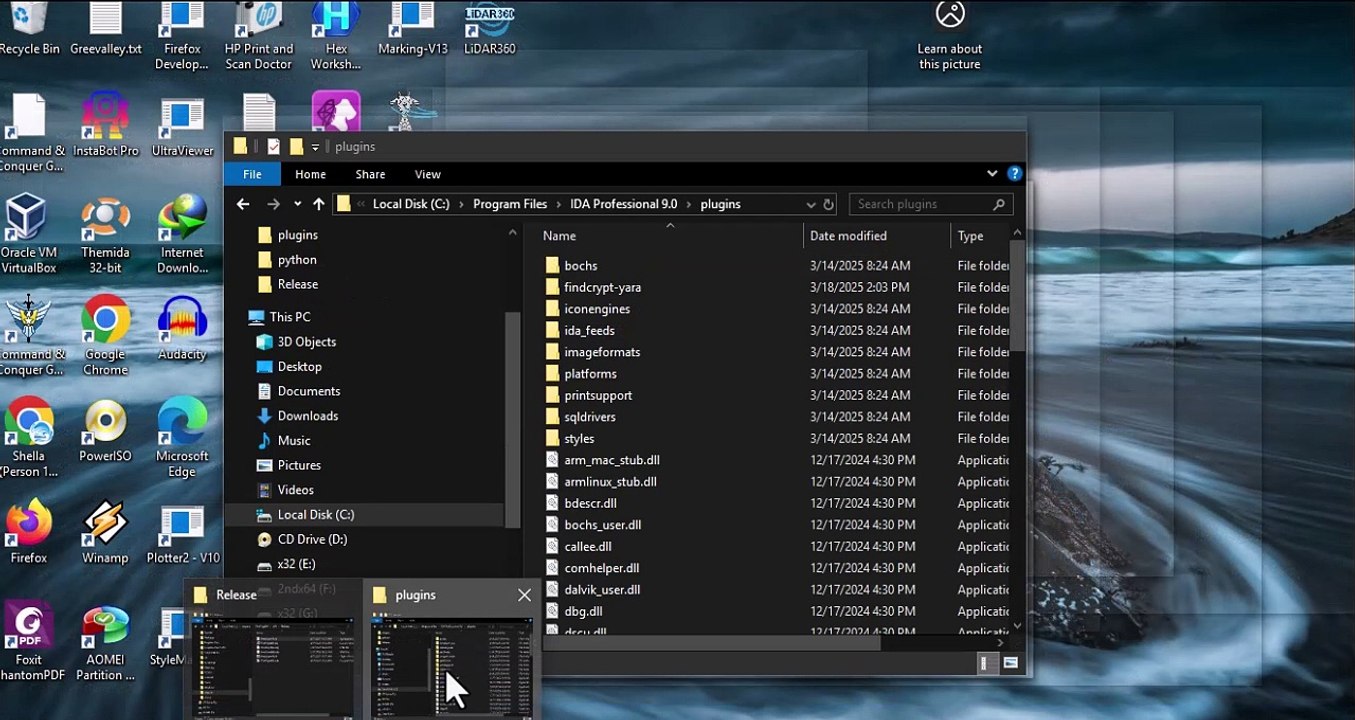Open Internet Download Manager shortcut
Screen dimensions: 1355x720
pos(182,234)
